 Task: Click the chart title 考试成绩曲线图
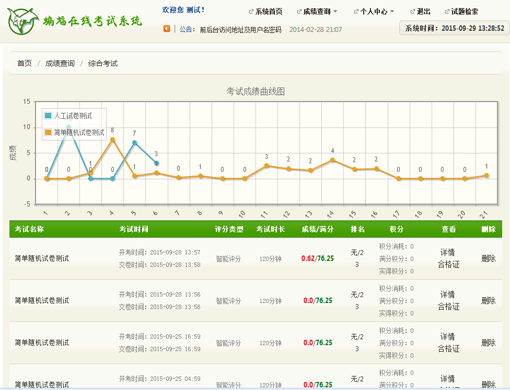[x=256, y=91]
